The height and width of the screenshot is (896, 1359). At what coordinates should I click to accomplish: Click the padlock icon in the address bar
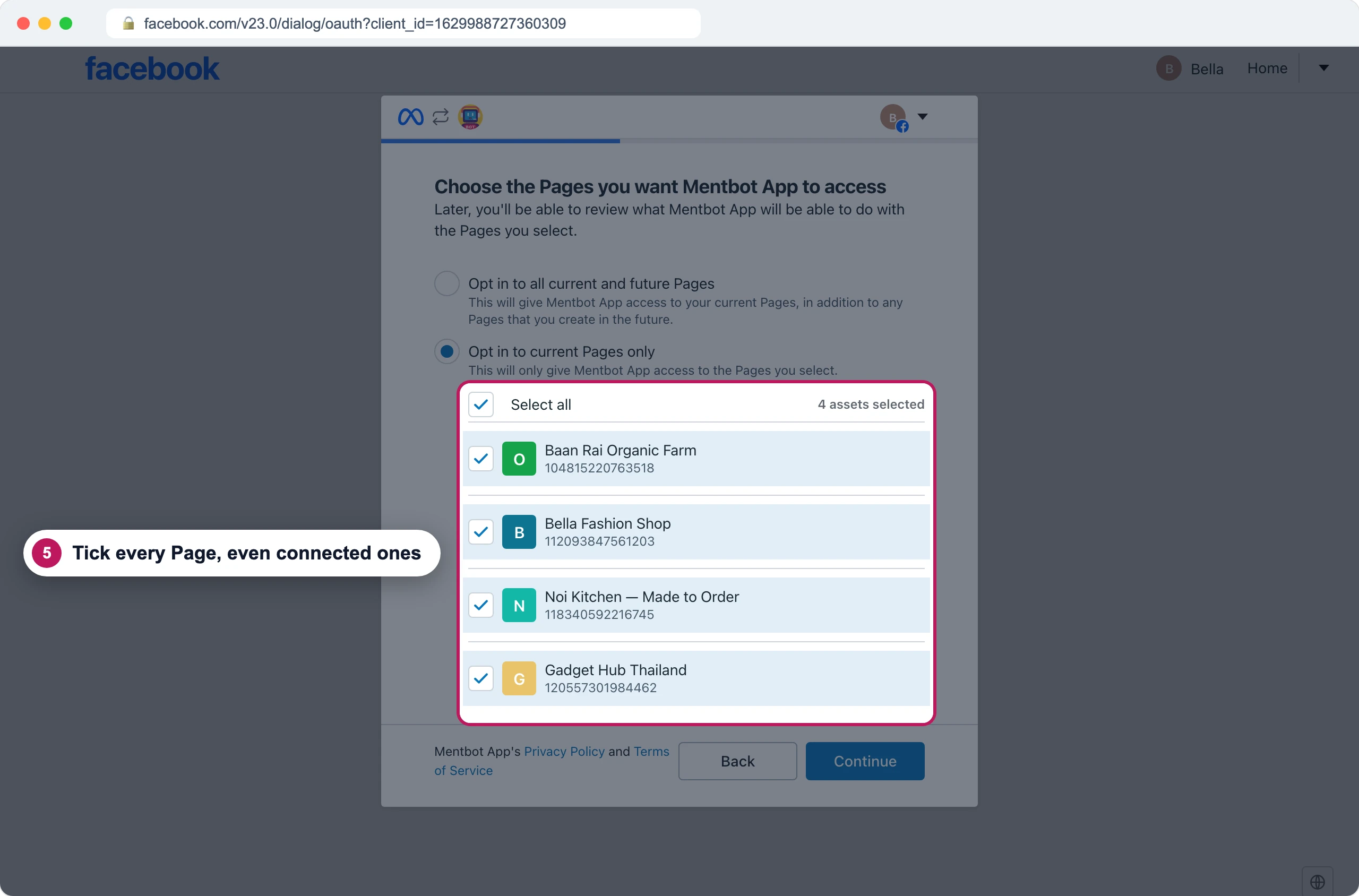tap(128, 23)
